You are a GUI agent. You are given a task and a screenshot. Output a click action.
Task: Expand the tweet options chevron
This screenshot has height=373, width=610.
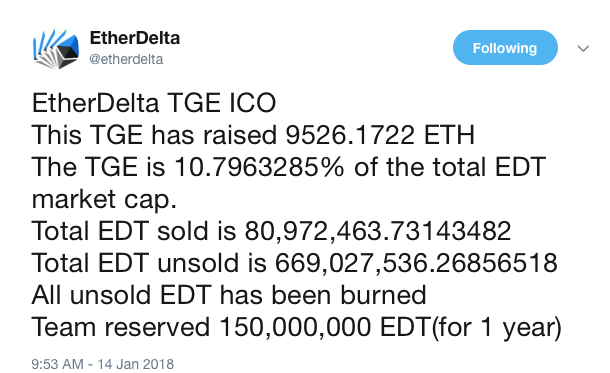pyautogui.click(x=583, y=49)
